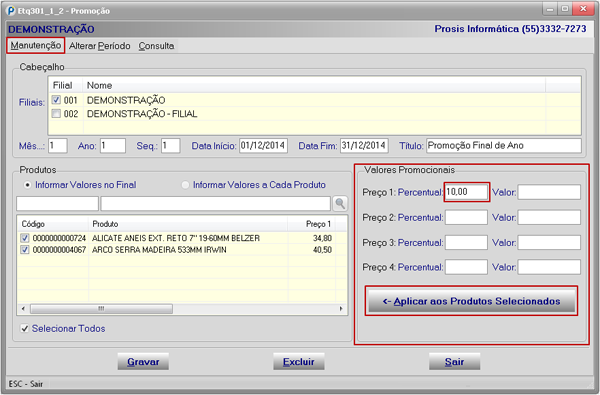The width and height of the screenshot is (600, 395).
Task: Click Preço 2 Valor field
Action: point(549,217)
